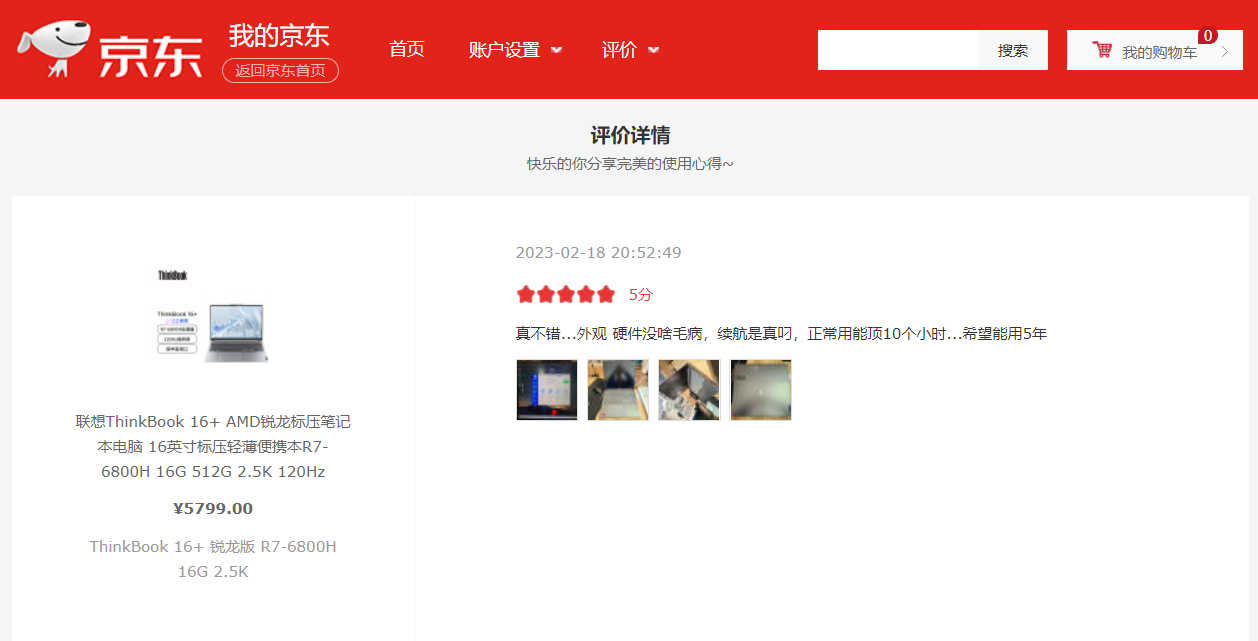
Task: Open the 账户设置 menu item
Action: (x=504, y=50)
